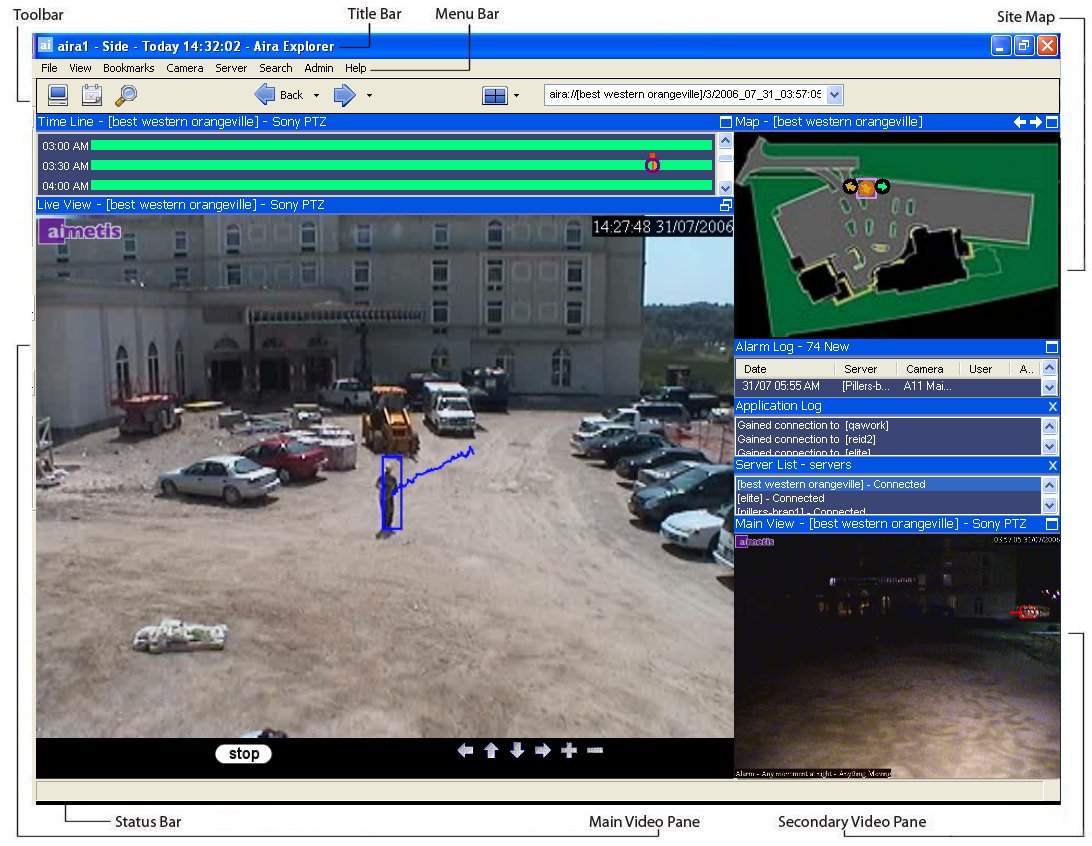The width and height of the screenshot is (1092, 846).
Task: Select [elite] - Connected in Server List
Action: [781, 498]
